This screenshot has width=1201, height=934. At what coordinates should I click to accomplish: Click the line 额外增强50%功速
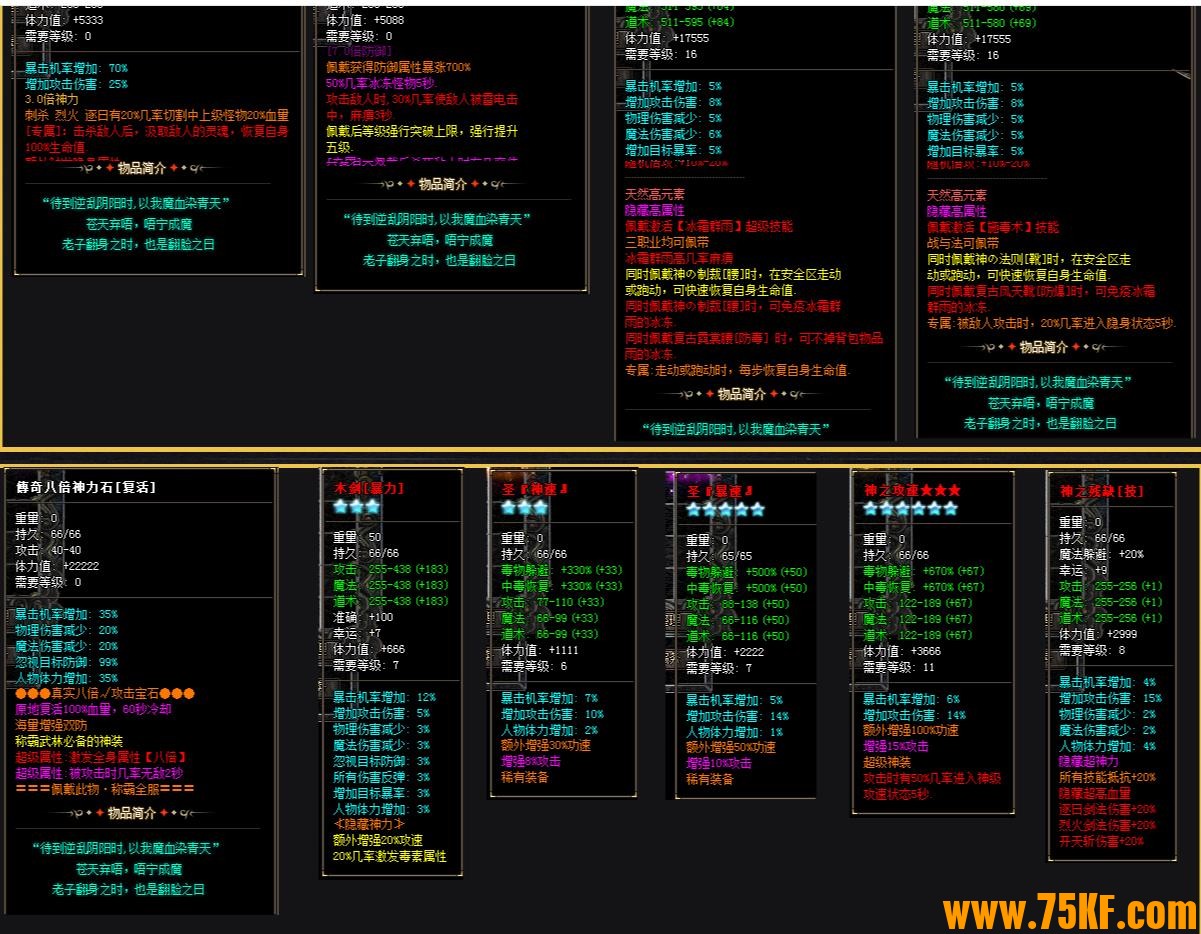pos(731,747)
